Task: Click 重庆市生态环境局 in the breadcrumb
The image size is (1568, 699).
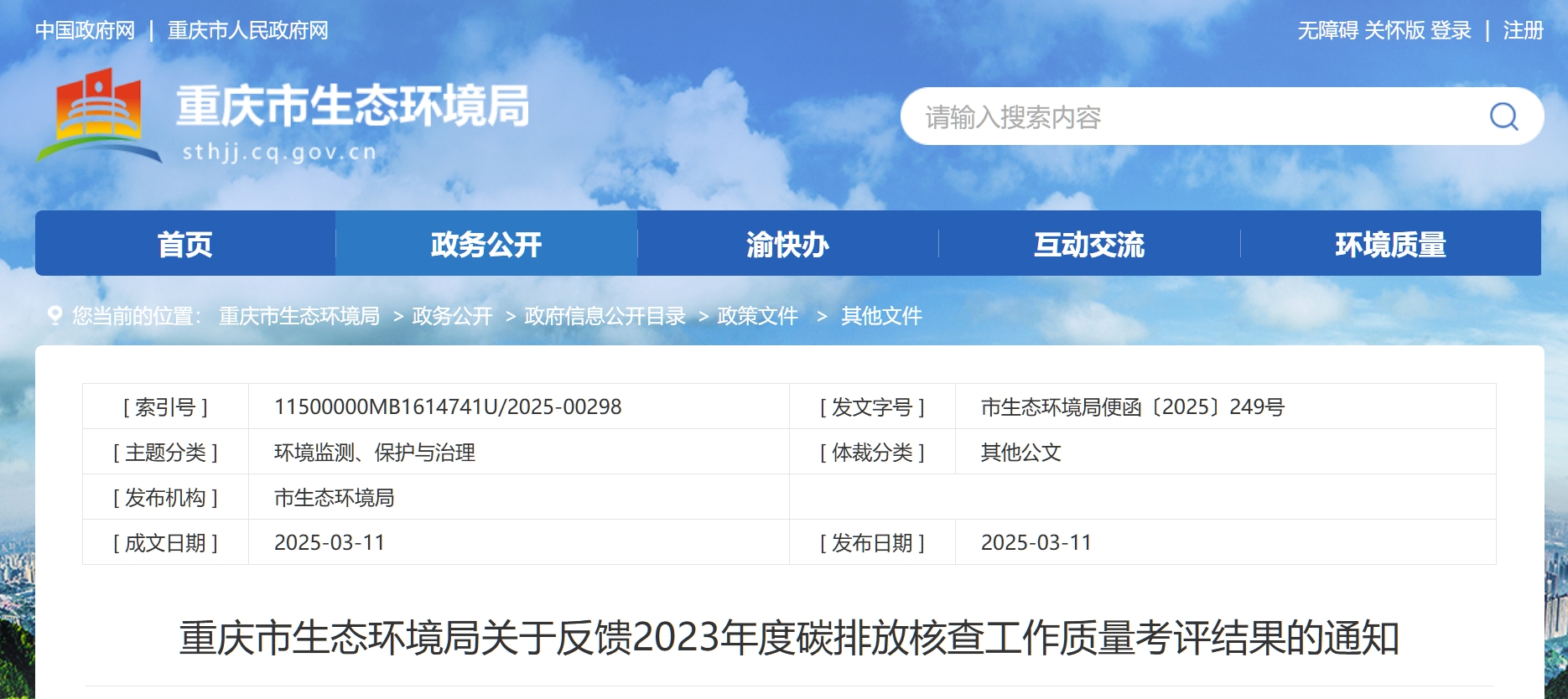Action: pos(299,316)
